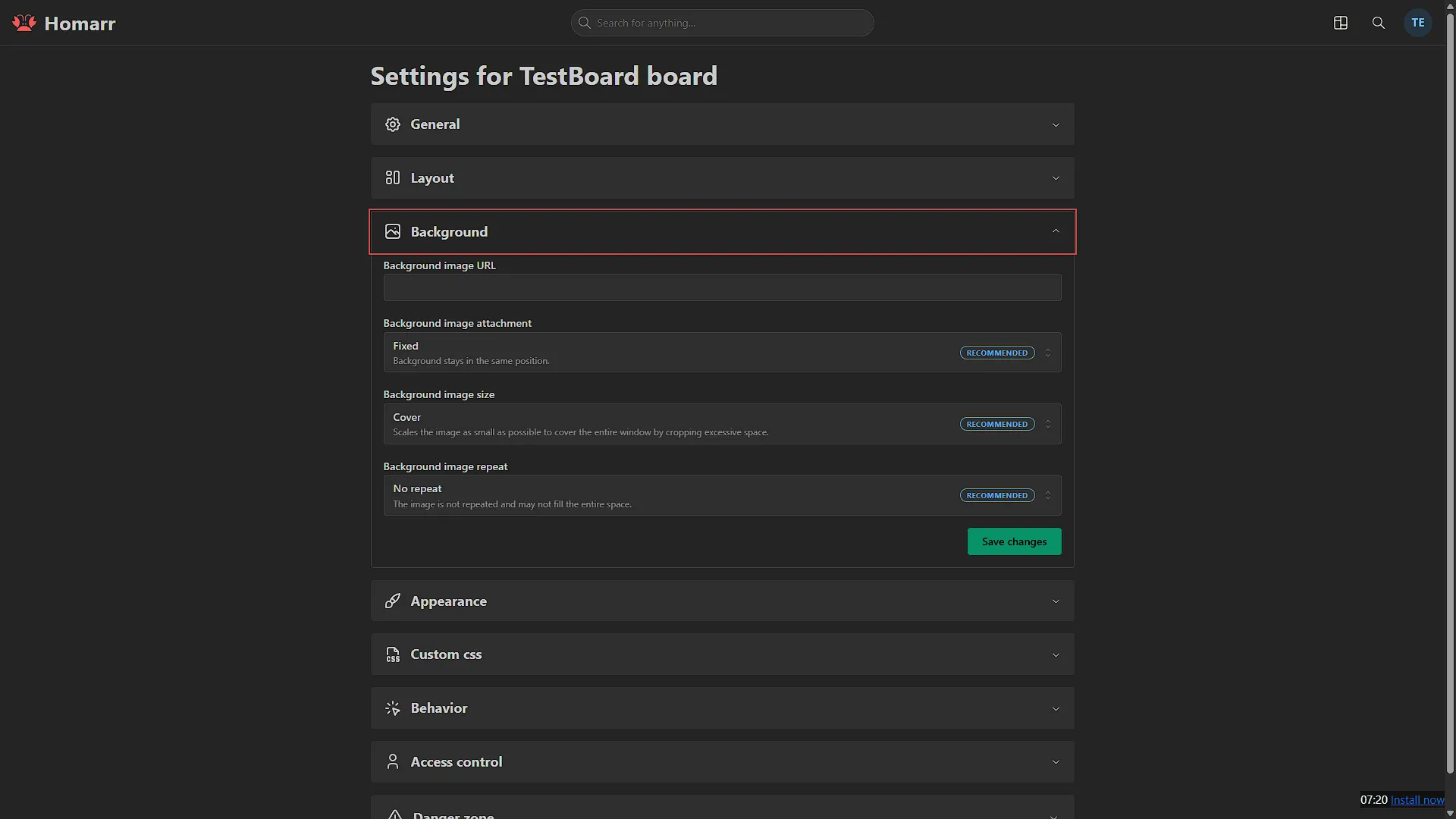Open Background image size dropdown showing Cover
The width and height of the screenshot is (1456, 819).
(722, 424)
